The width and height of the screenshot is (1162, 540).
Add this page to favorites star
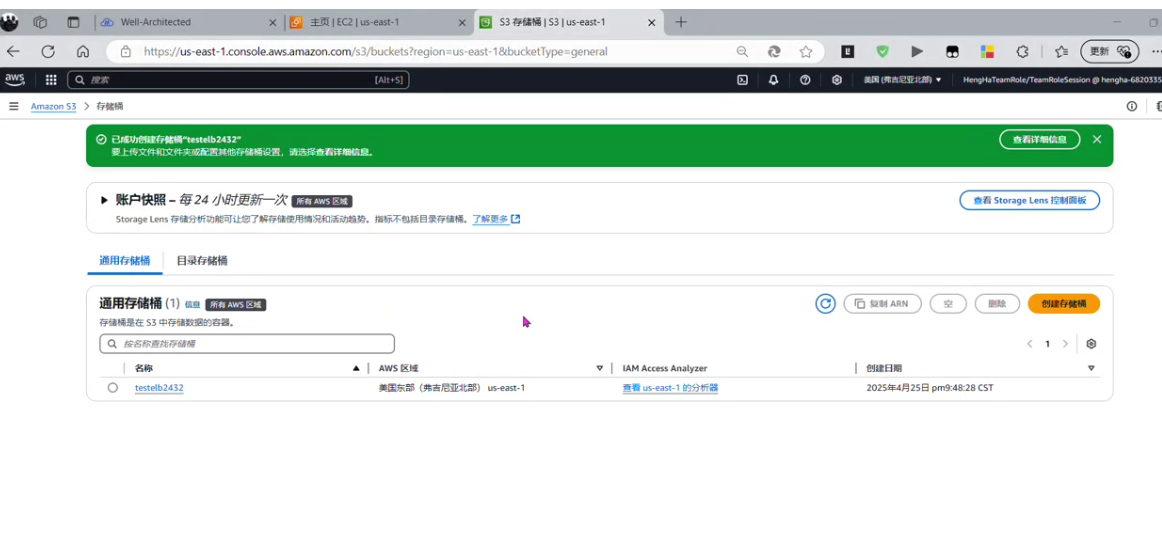(x=806, y=52)
